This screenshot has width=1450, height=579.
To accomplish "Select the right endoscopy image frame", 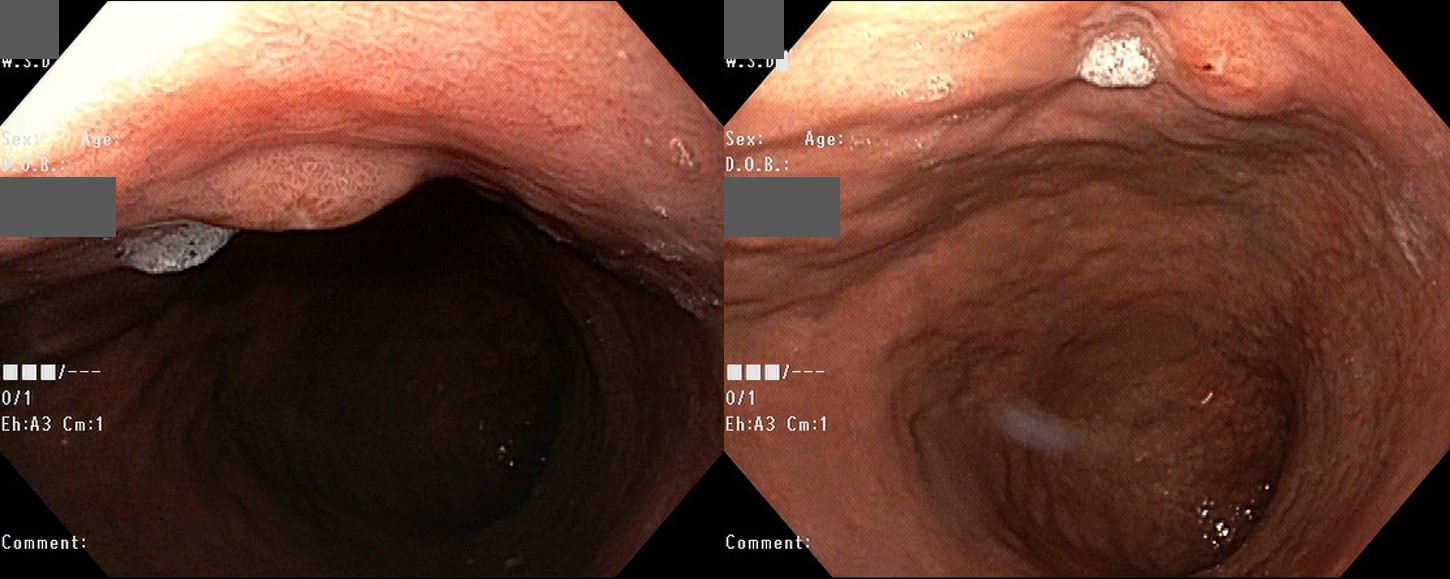I will [x=1087, y=289].
